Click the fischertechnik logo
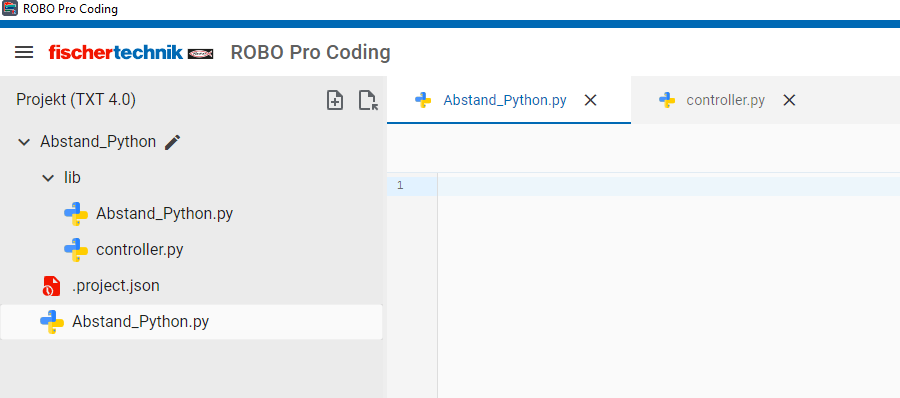The image size is (900, 398). pos(131,52)
